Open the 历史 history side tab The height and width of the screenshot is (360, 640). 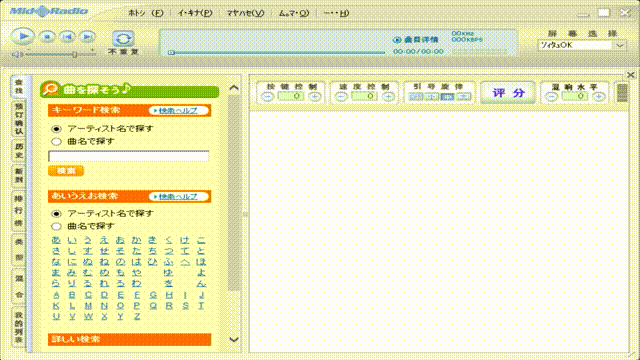point(19,151)
